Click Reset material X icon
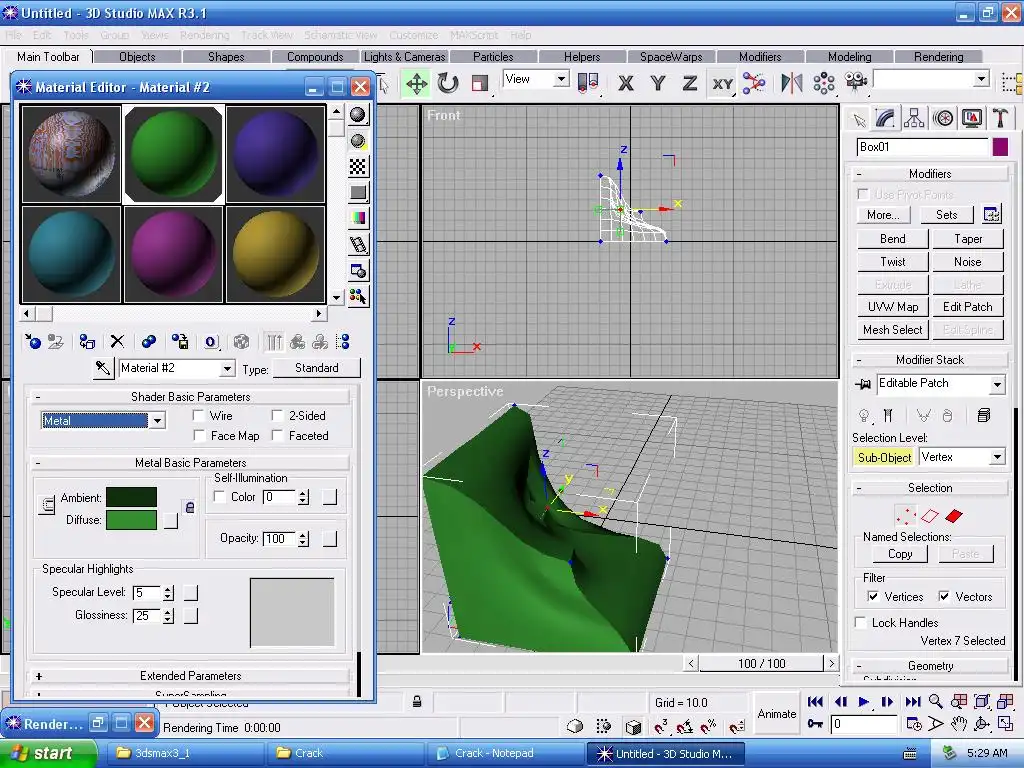 [117, 342]
